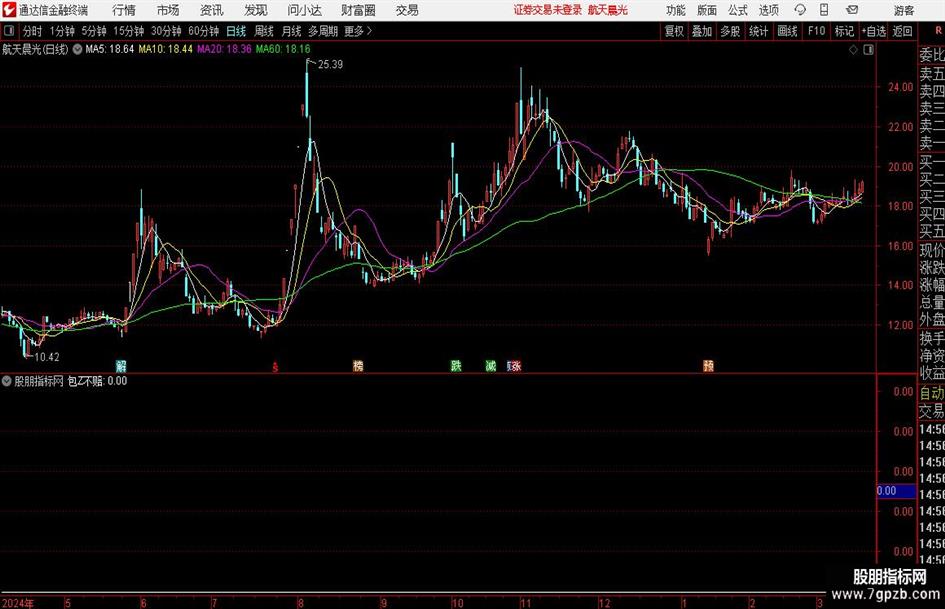
Task: Switch to the 周线 weekly tab
Action: 263,31
